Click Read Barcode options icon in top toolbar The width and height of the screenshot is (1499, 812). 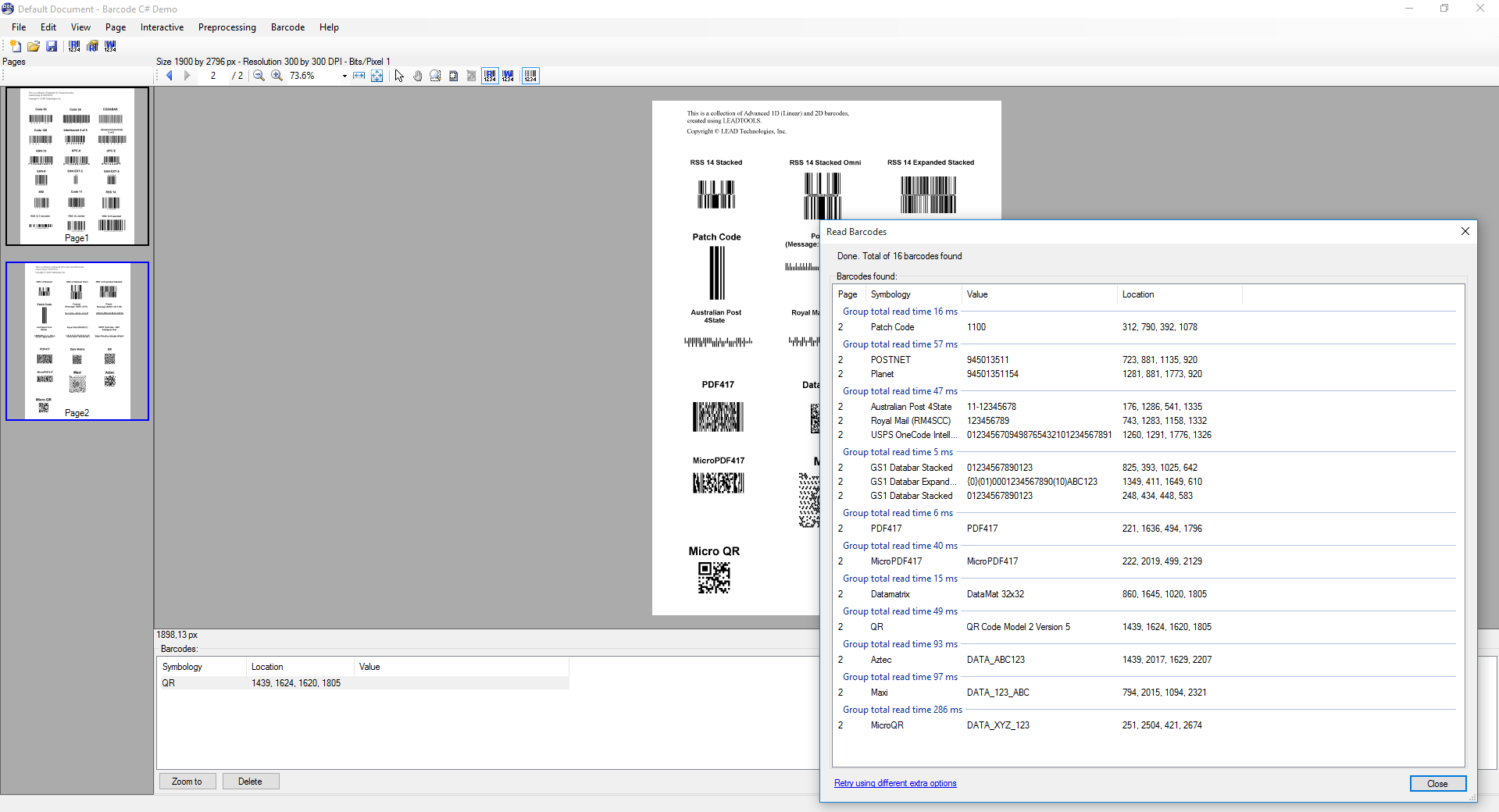pos(93,46)
